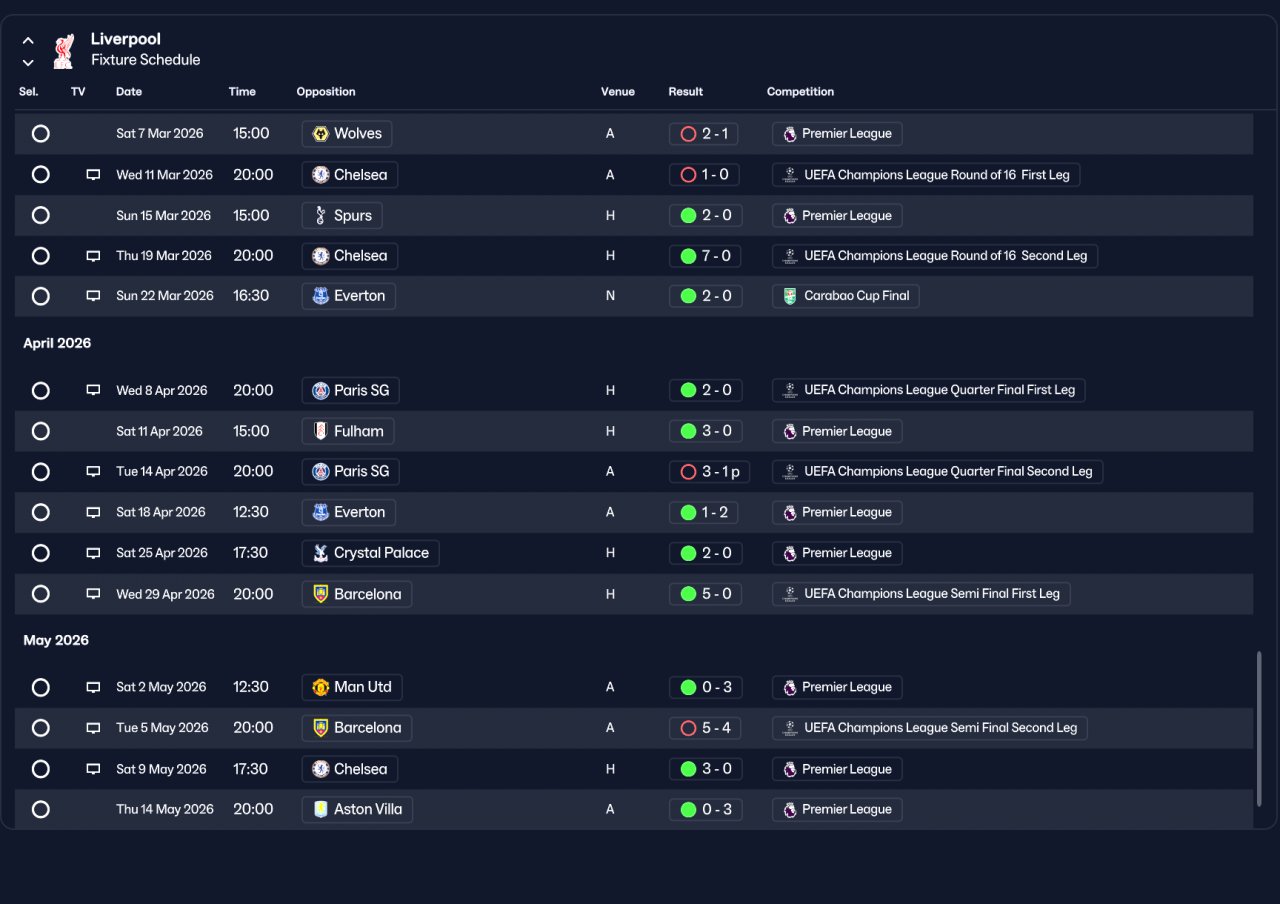Click the vertical scrollbar of fixture list
Viewport: 1280px width, 904px height.
click(x=1259, y=730)
